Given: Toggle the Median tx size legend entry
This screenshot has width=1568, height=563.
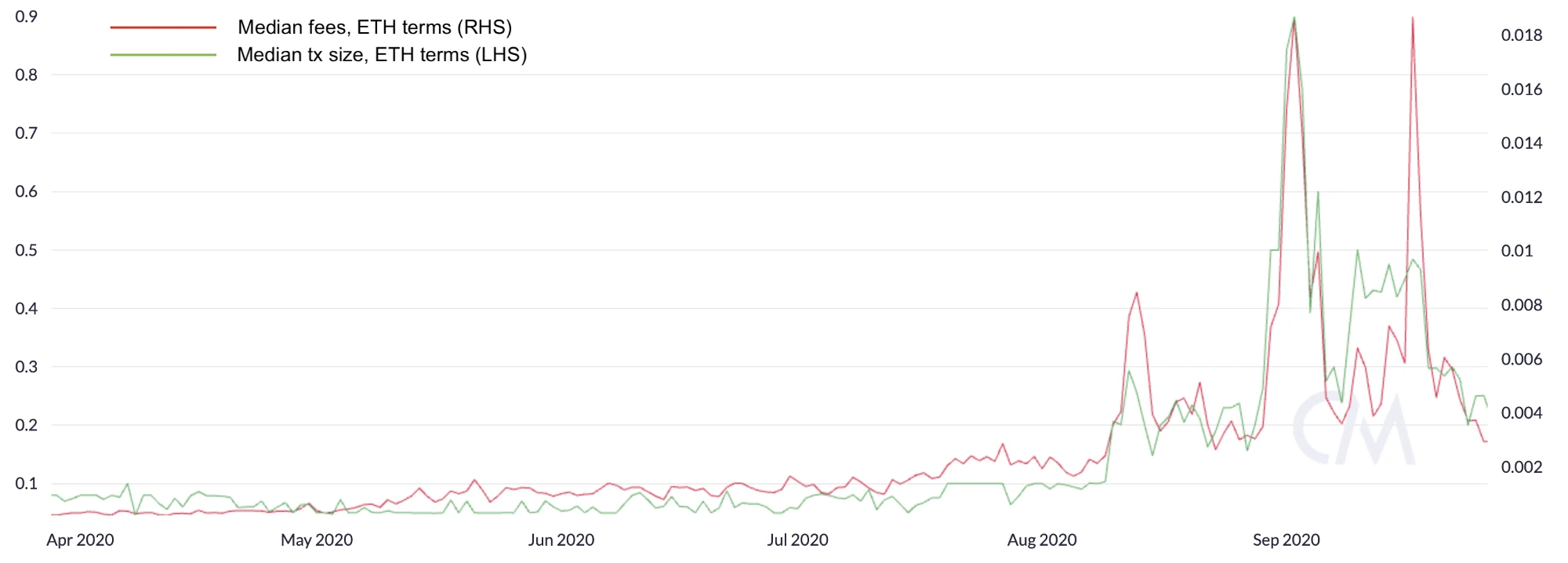Looking at the screenshot, I should (382, 55).
